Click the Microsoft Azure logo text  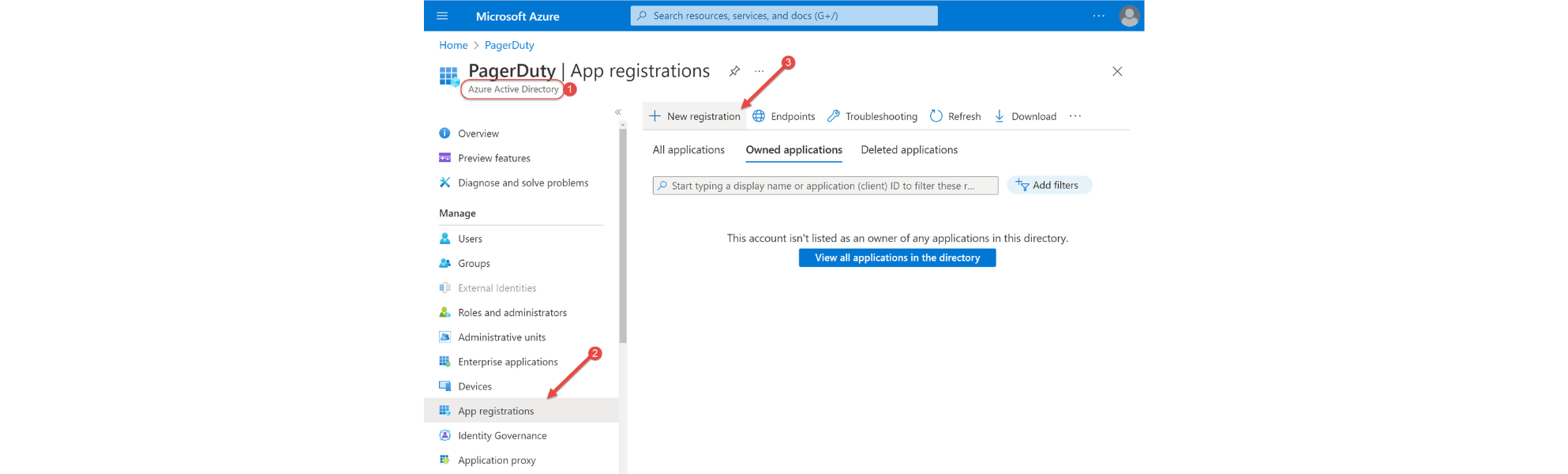(517, 16)
